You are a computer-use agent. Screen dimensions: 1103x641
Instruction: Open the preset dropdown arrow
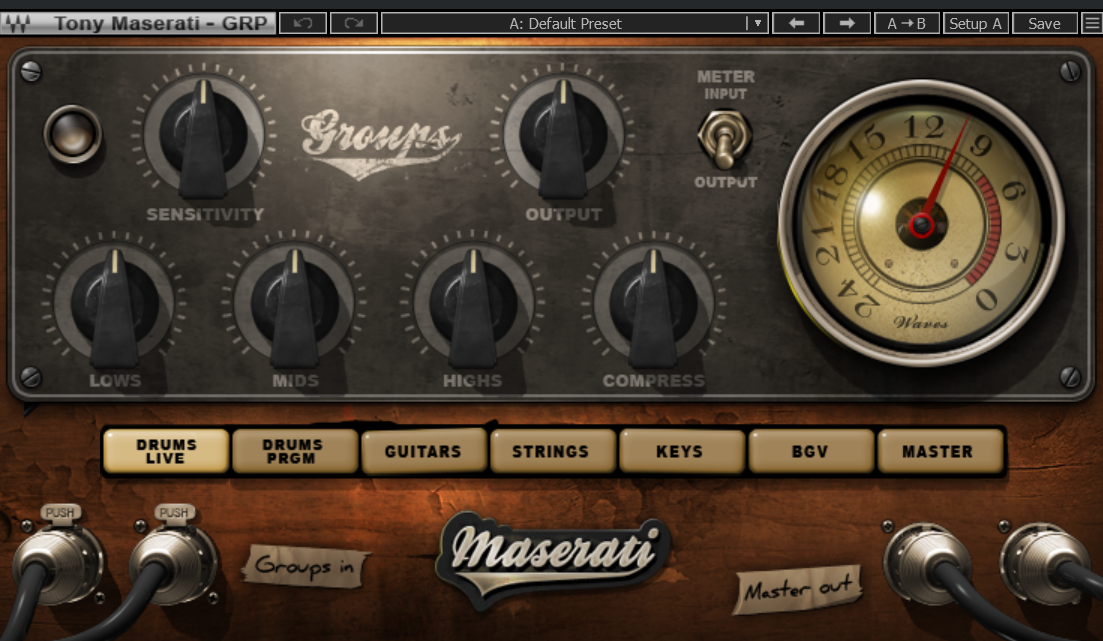(x=757, y=23)
